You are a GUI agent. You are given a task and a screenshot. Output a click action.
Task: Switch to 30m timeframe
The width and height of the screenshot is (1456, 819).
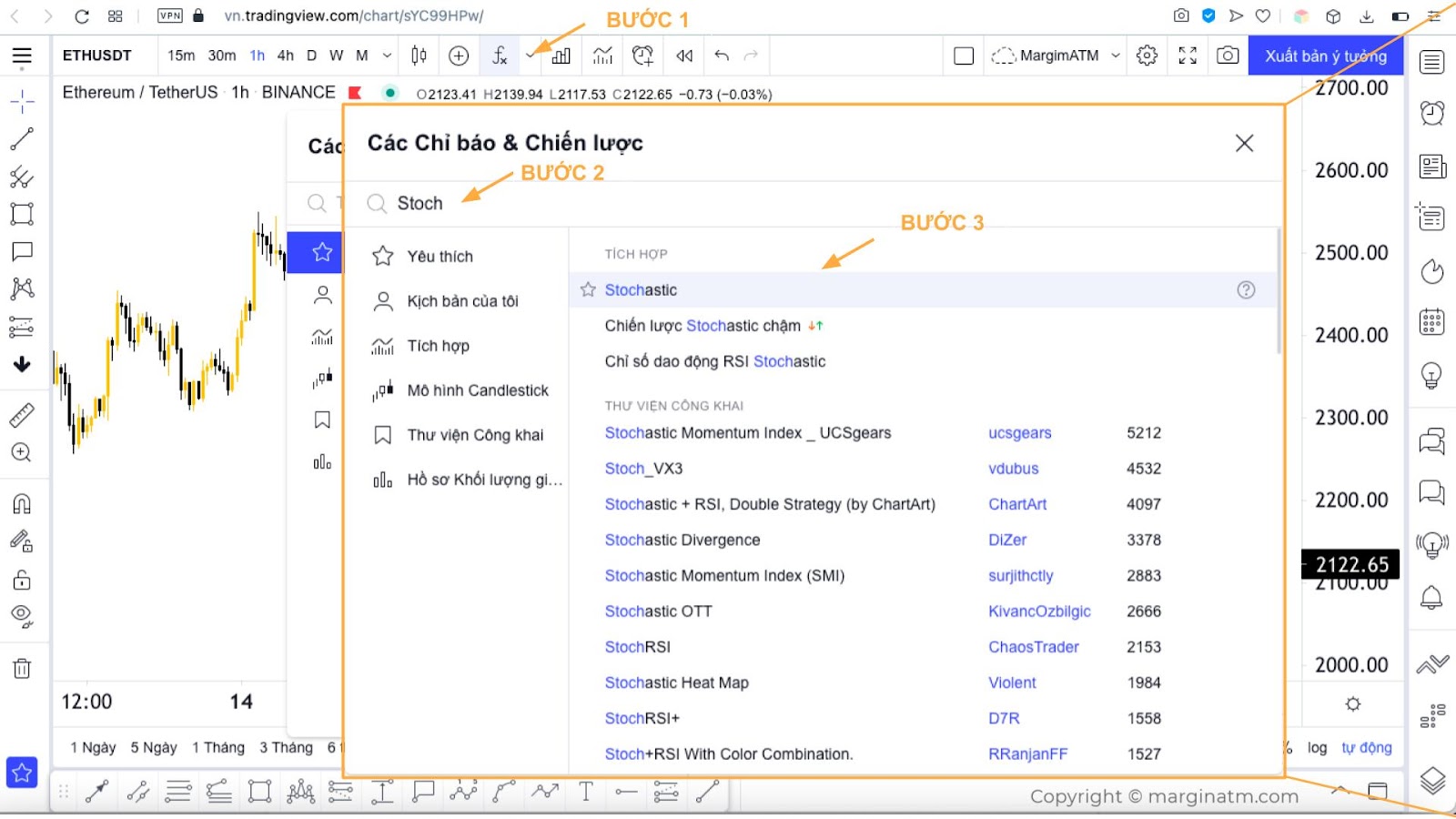222,56
